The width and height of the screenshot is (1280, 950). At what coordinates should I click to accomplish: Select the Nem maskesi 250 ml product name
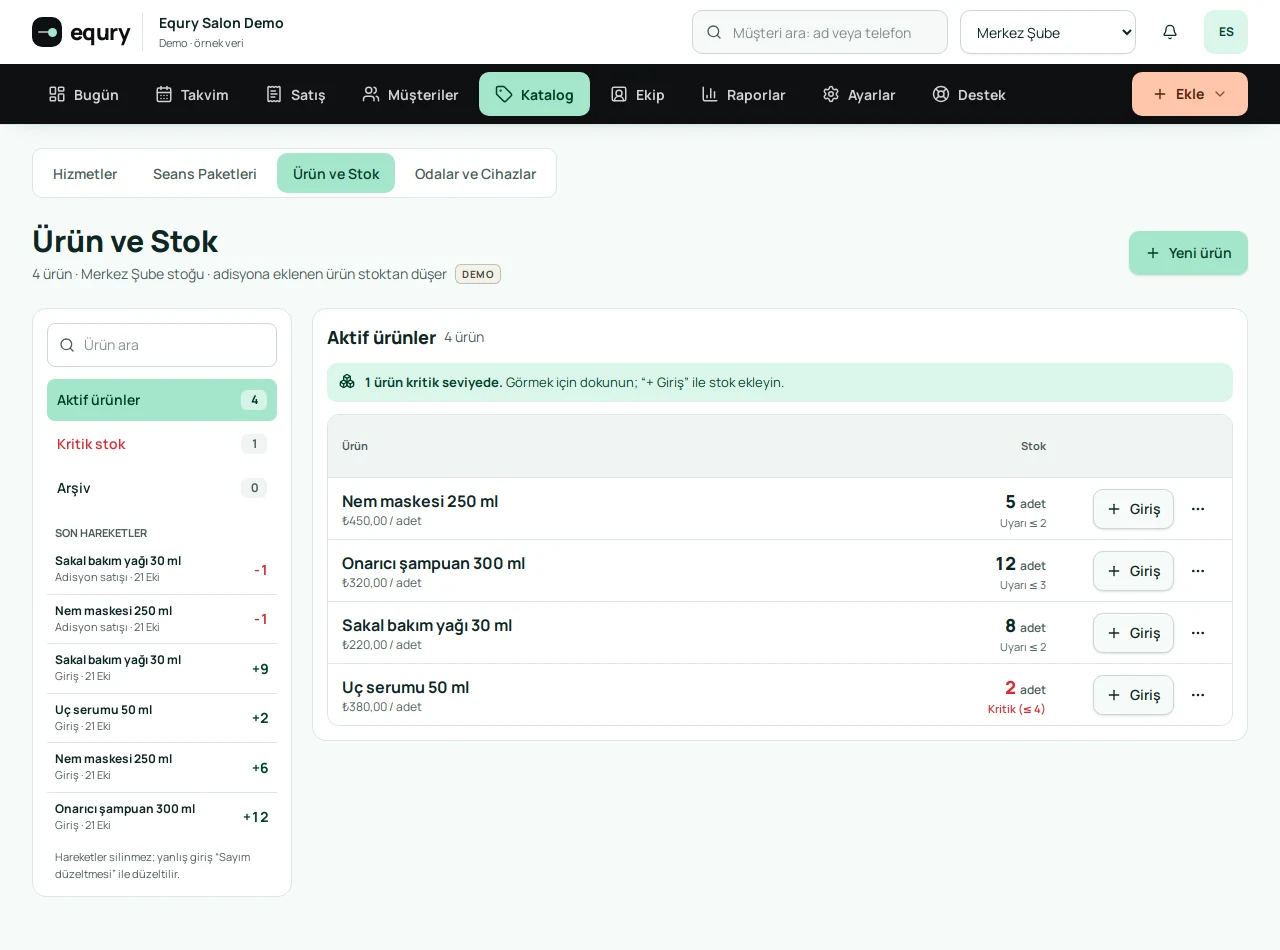pyautogui.click(x=420, y=501)
